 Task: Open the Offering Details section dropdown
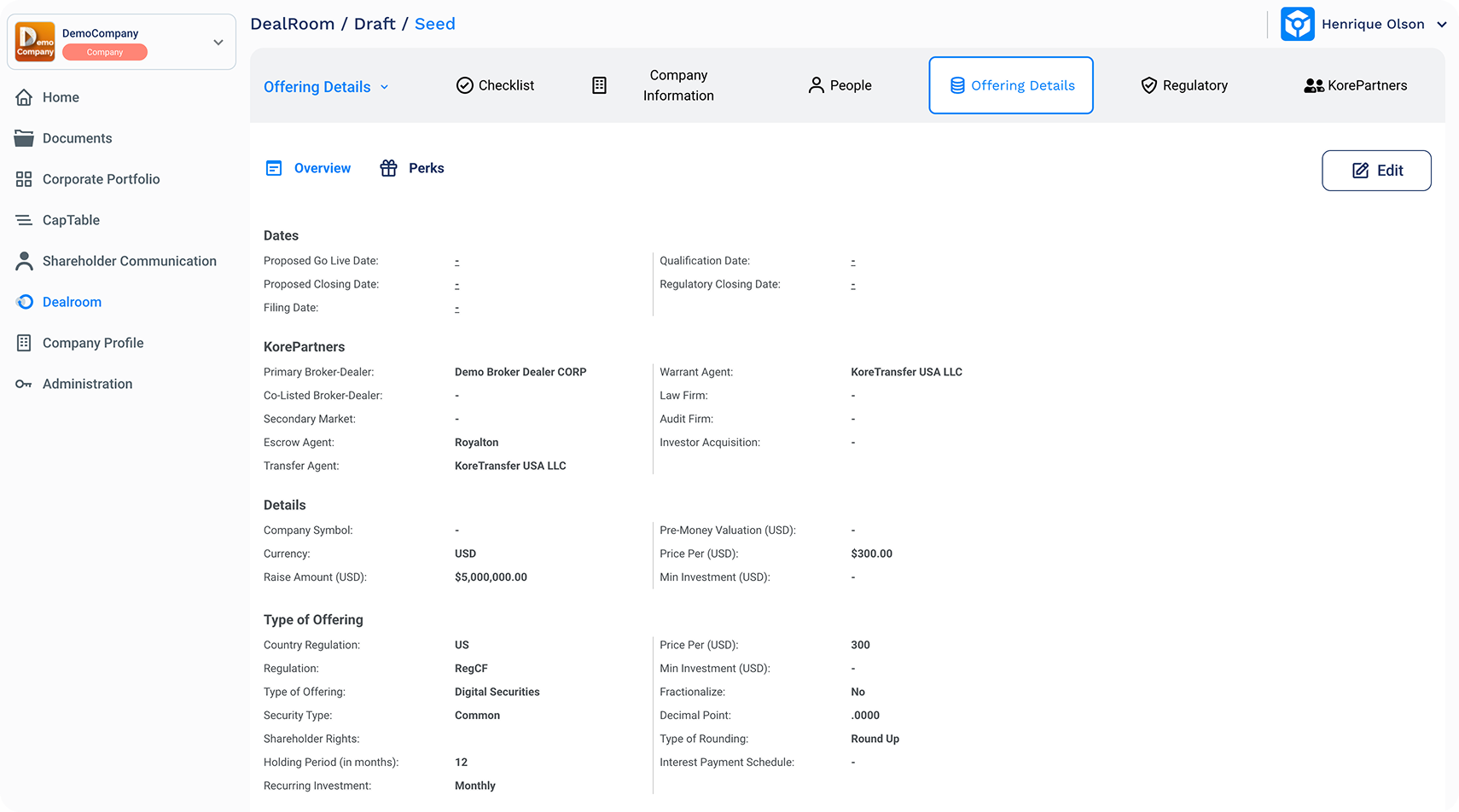coord(327,87)
